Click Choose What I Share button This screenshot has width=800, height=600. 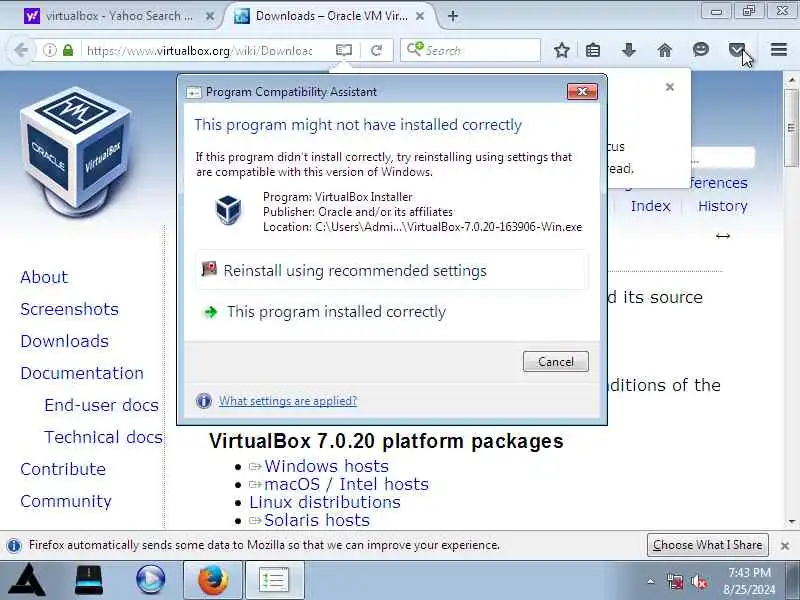click(x=707, y=545)
